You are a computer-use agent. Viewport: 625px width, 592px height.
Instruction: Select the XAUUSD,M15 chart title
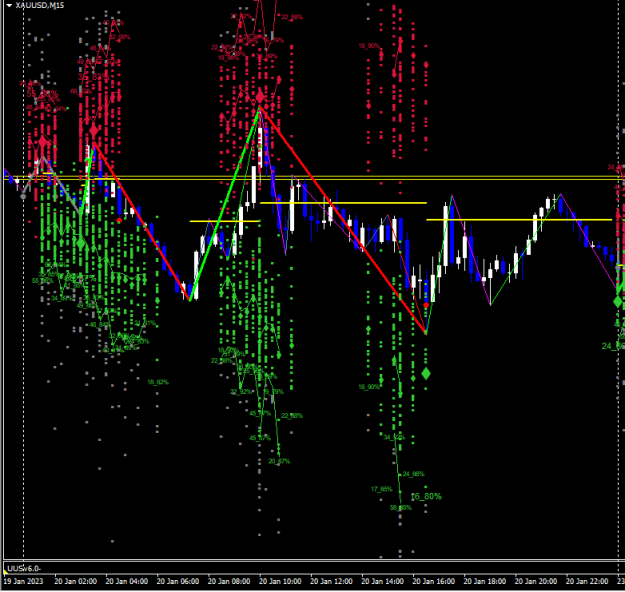coord(39,6)
